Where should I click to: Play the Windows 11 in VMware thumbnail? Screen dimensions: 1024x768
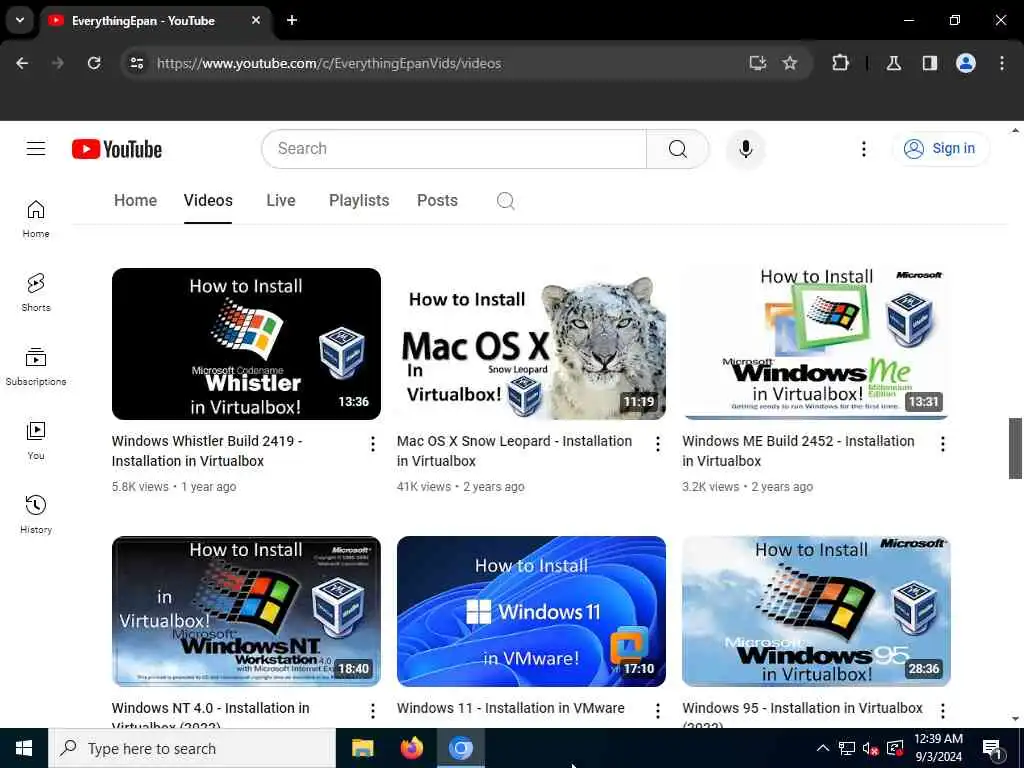pyautogui.click(x=531, y=611)
